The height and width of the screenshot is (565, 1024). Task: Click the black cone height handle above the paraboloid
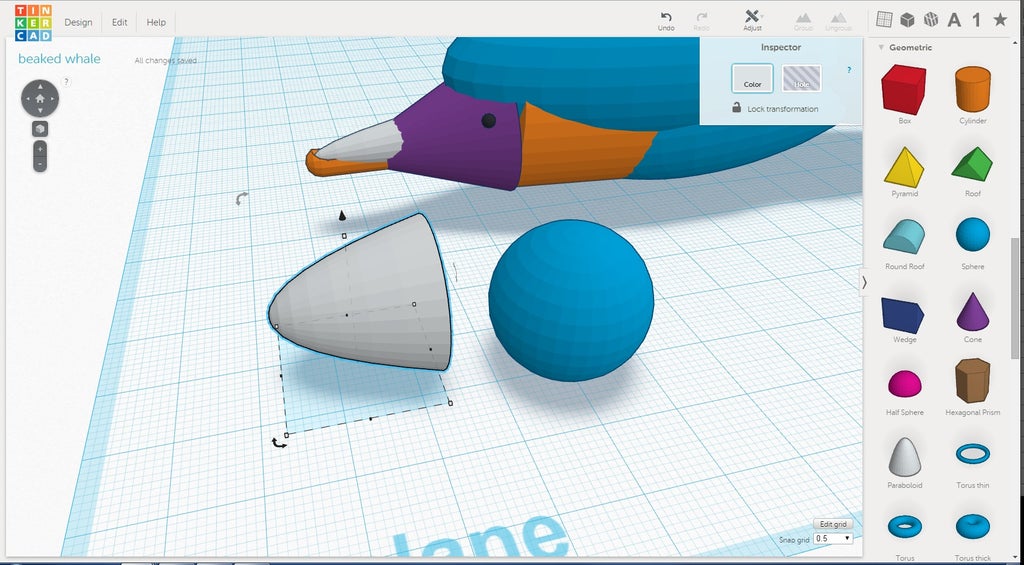[x=342, y=216]
